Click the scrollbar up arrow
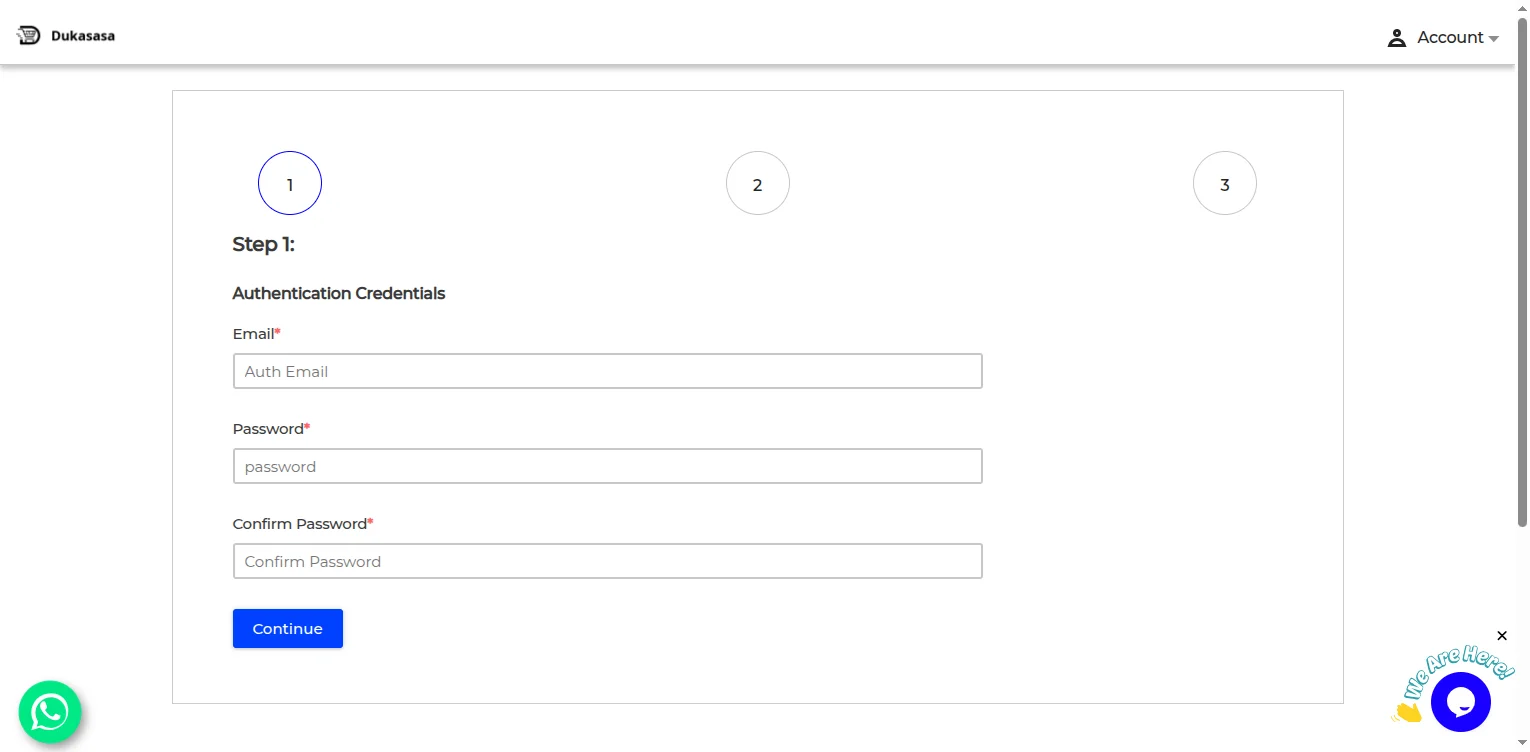This screenshot has height=752, width=1530. tap(1522, 7)
